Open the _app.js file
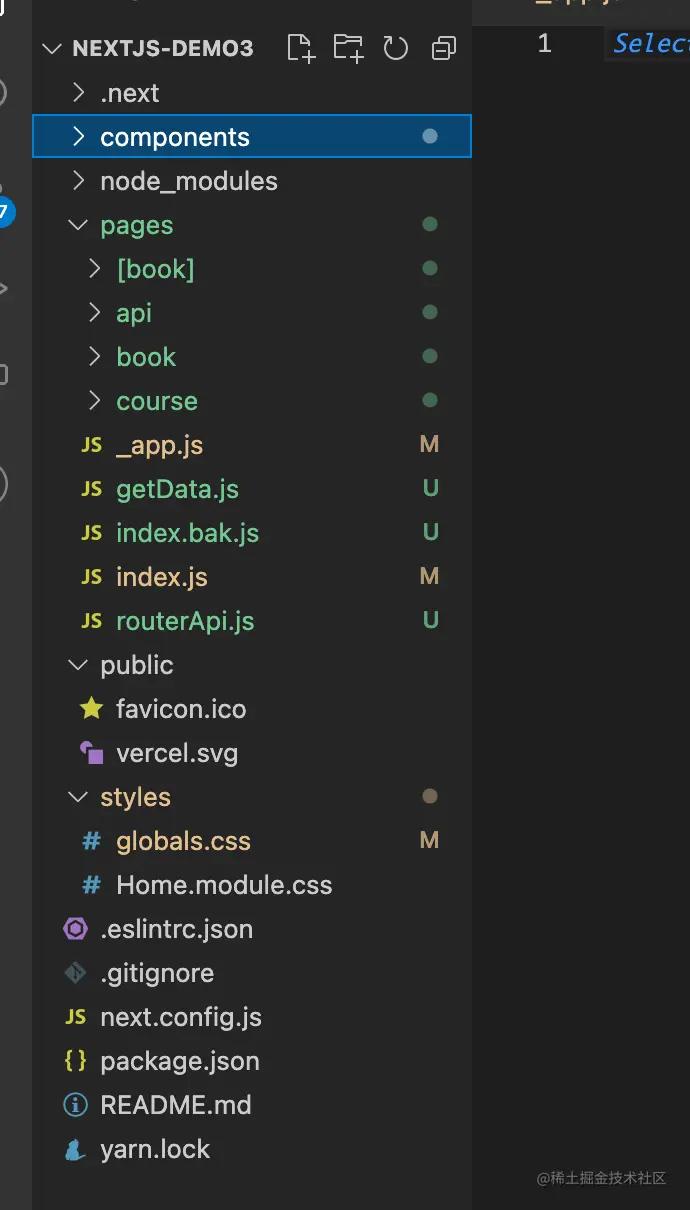 pyautogui.click(x=159, y=445)
